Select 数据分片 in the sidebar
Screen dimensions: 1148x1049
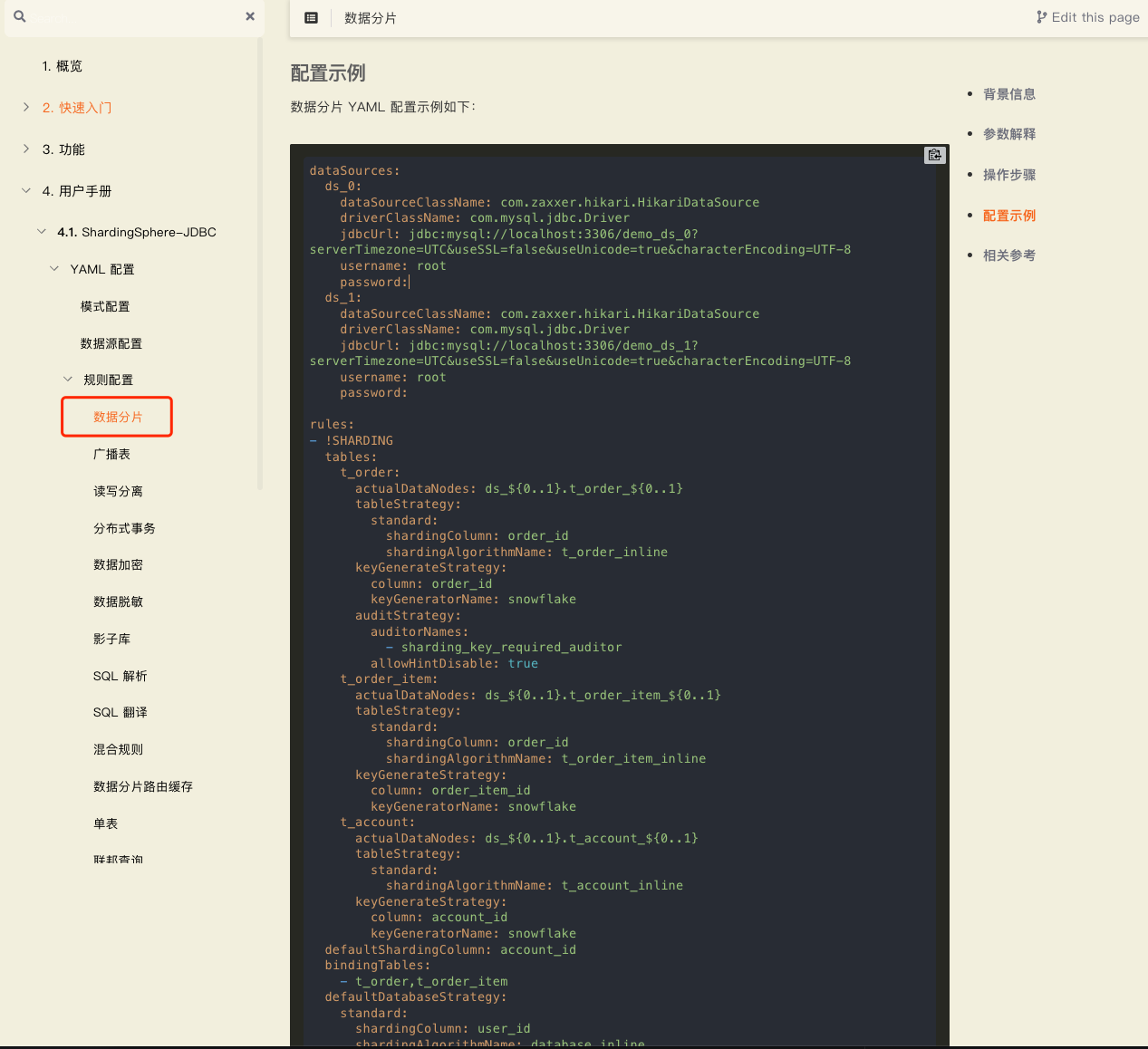click(x=118, y=417)
